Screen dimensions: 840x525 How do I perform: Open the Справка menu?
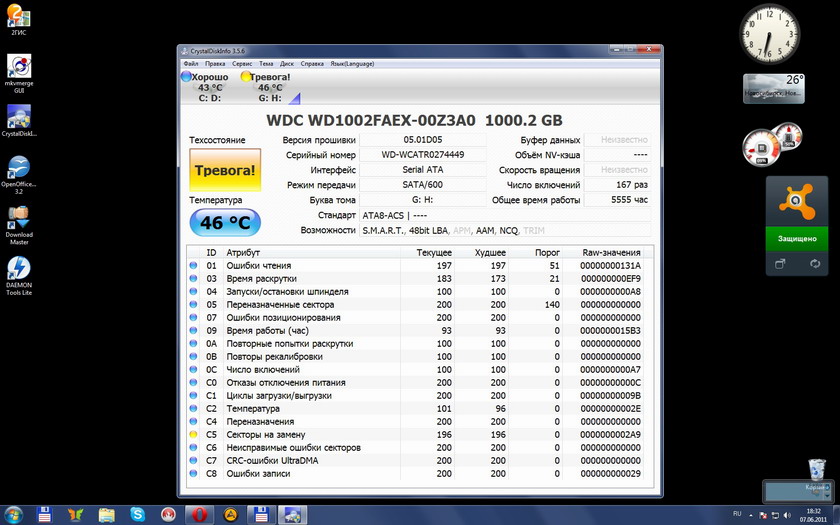pos(312,64)
